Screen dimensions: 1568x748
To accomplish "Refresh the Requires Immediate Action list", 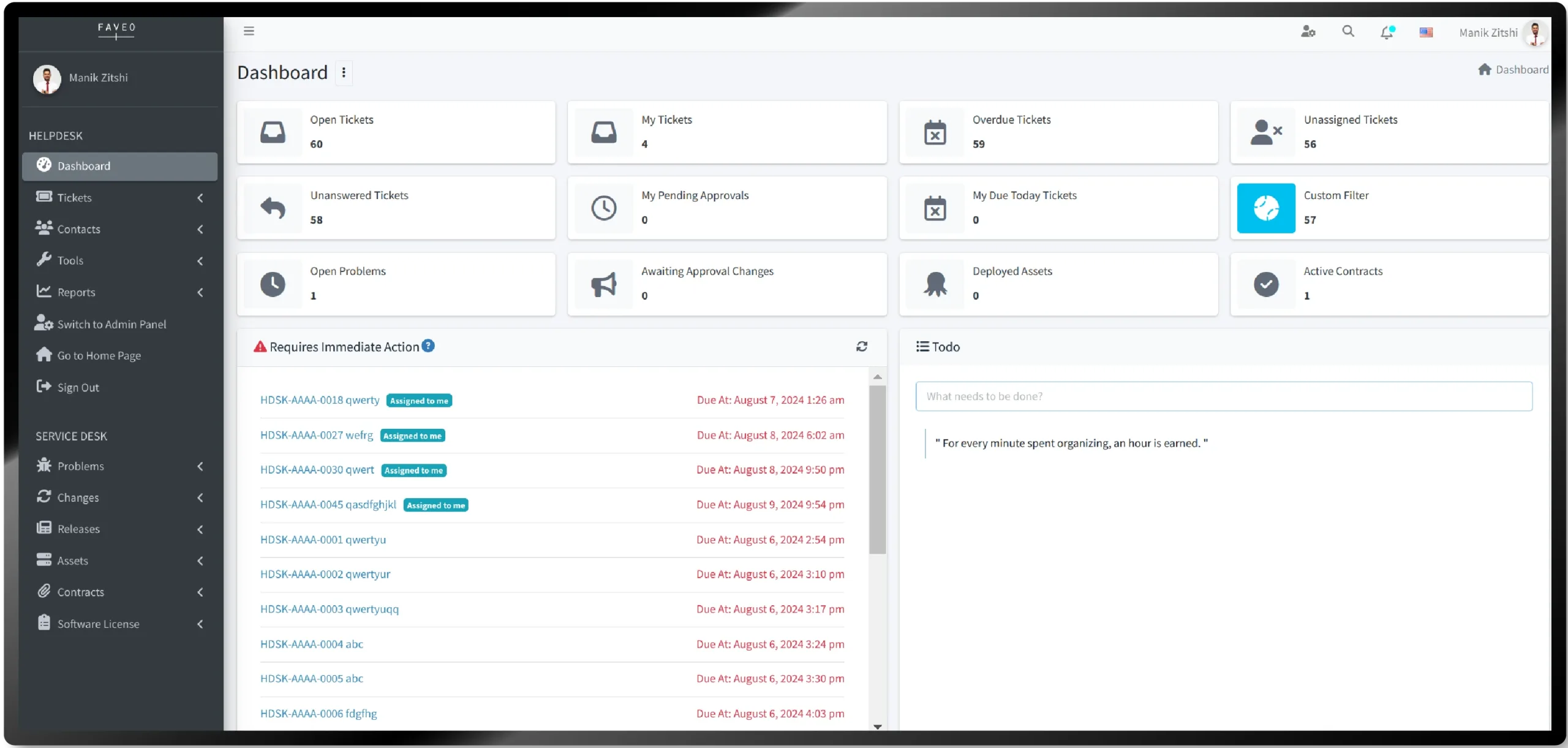I will click(862, 346).
